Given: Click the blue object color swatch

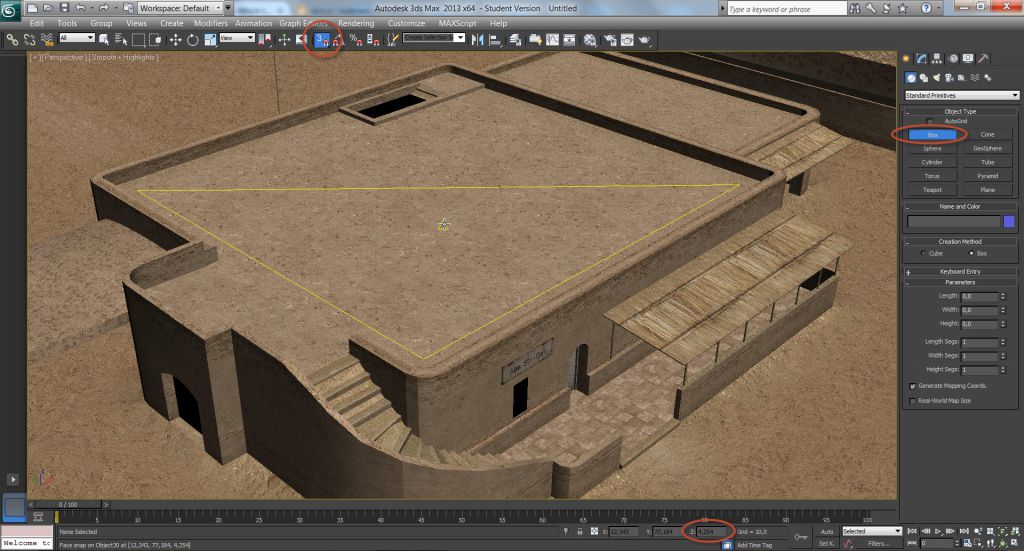Looking at the screenshot, I should [x=1009, y=222].
